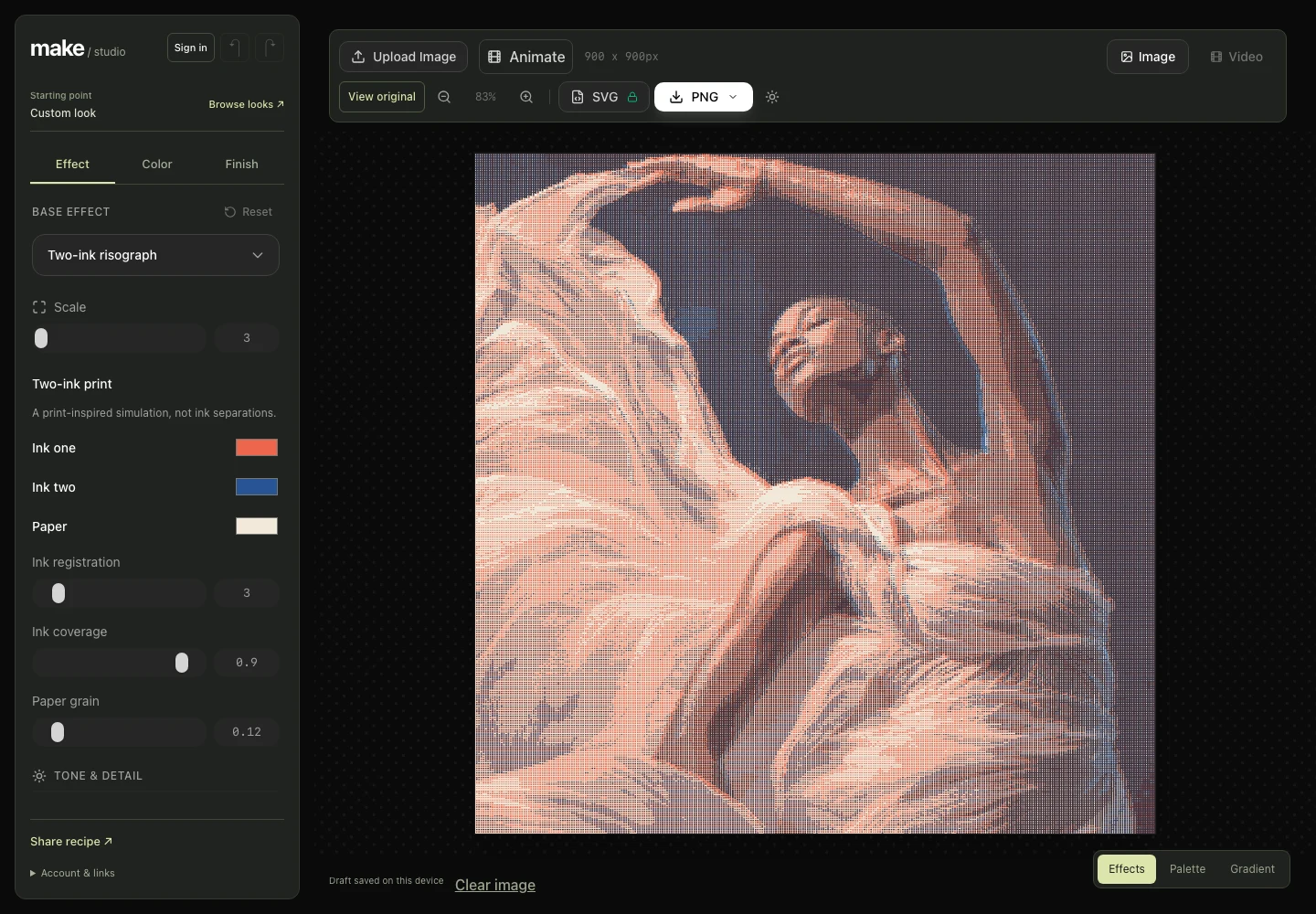The width and height of the screenshot is (1316, 914).
Task: Click the Paper grain slider handle
Action: pos(58,732)
